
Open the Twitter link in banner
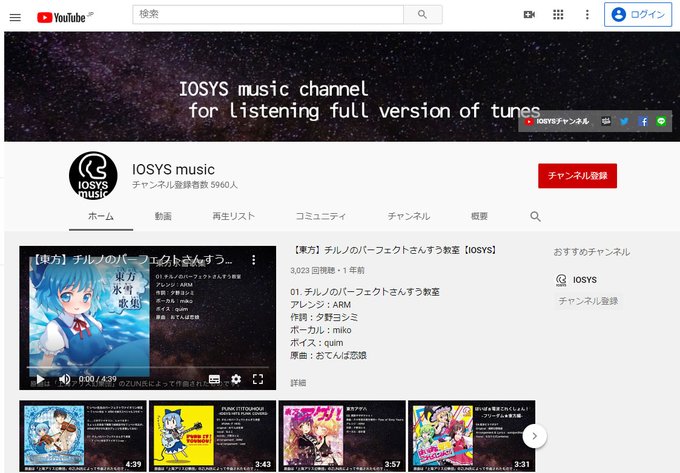tap(624, 121)
